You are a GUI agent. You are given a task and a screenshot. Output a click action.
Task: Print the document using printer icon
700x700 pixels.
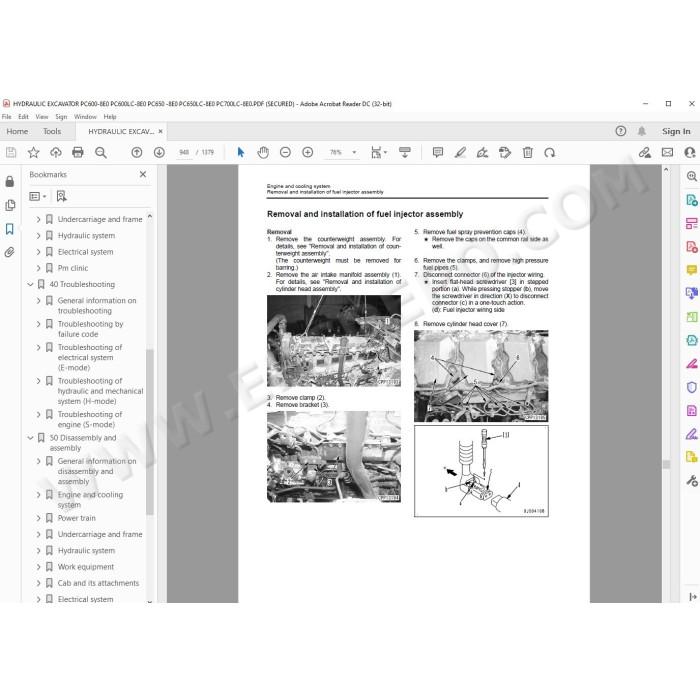[x=78, y=153]
